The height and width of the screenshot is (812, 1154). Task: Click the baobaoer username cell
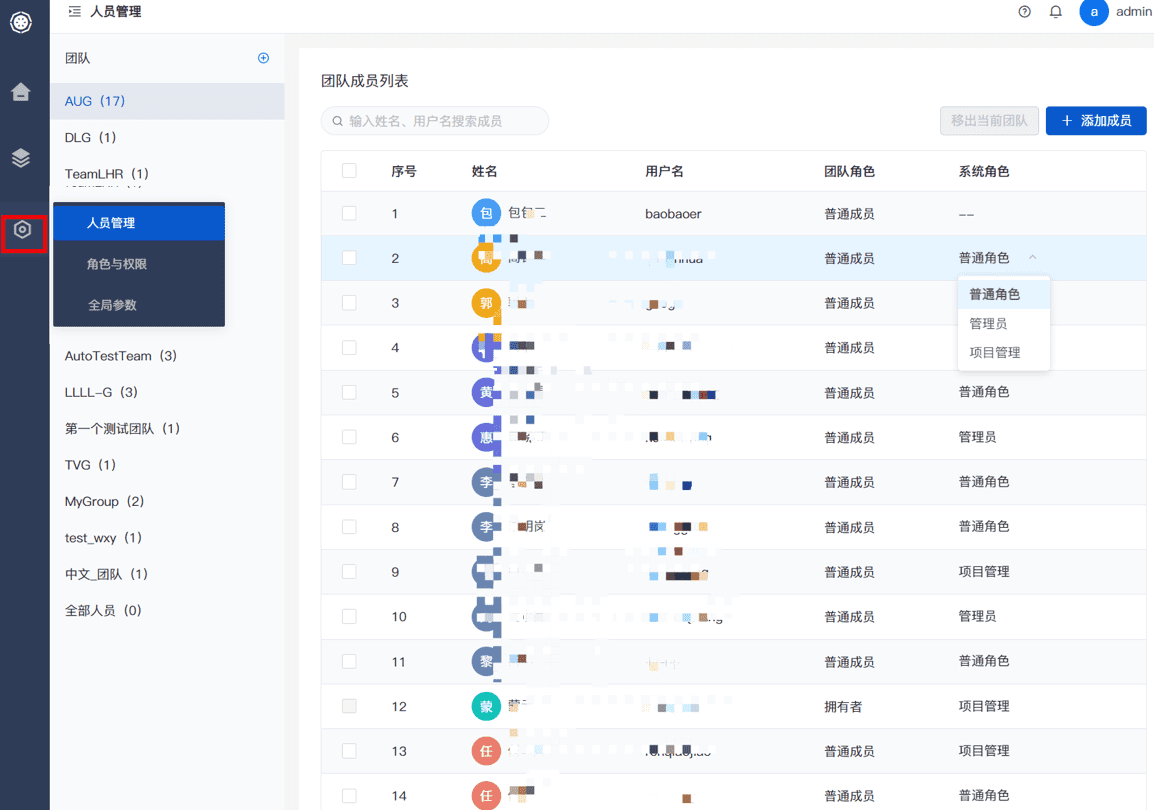click(x=673, y=214)
